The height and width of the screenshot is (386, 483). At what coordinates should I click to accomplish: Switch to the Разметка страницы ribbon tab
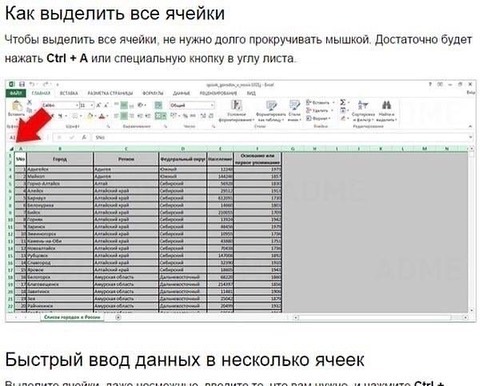[x=110, y=93]
